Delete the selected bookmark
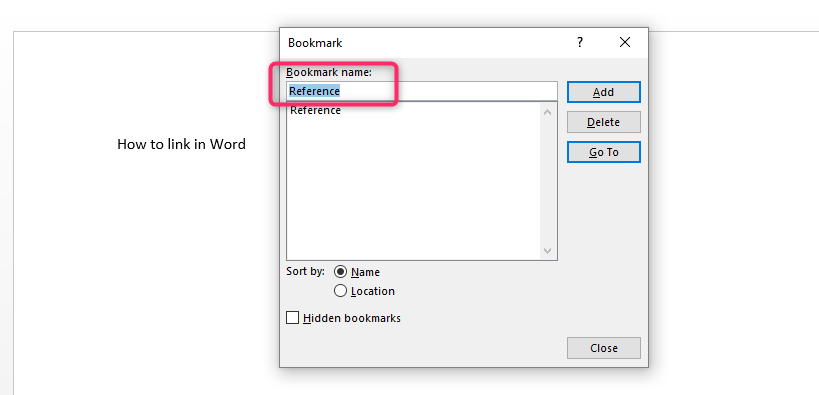This screenshot has width=819, height=395. click(x=603, y=122)
